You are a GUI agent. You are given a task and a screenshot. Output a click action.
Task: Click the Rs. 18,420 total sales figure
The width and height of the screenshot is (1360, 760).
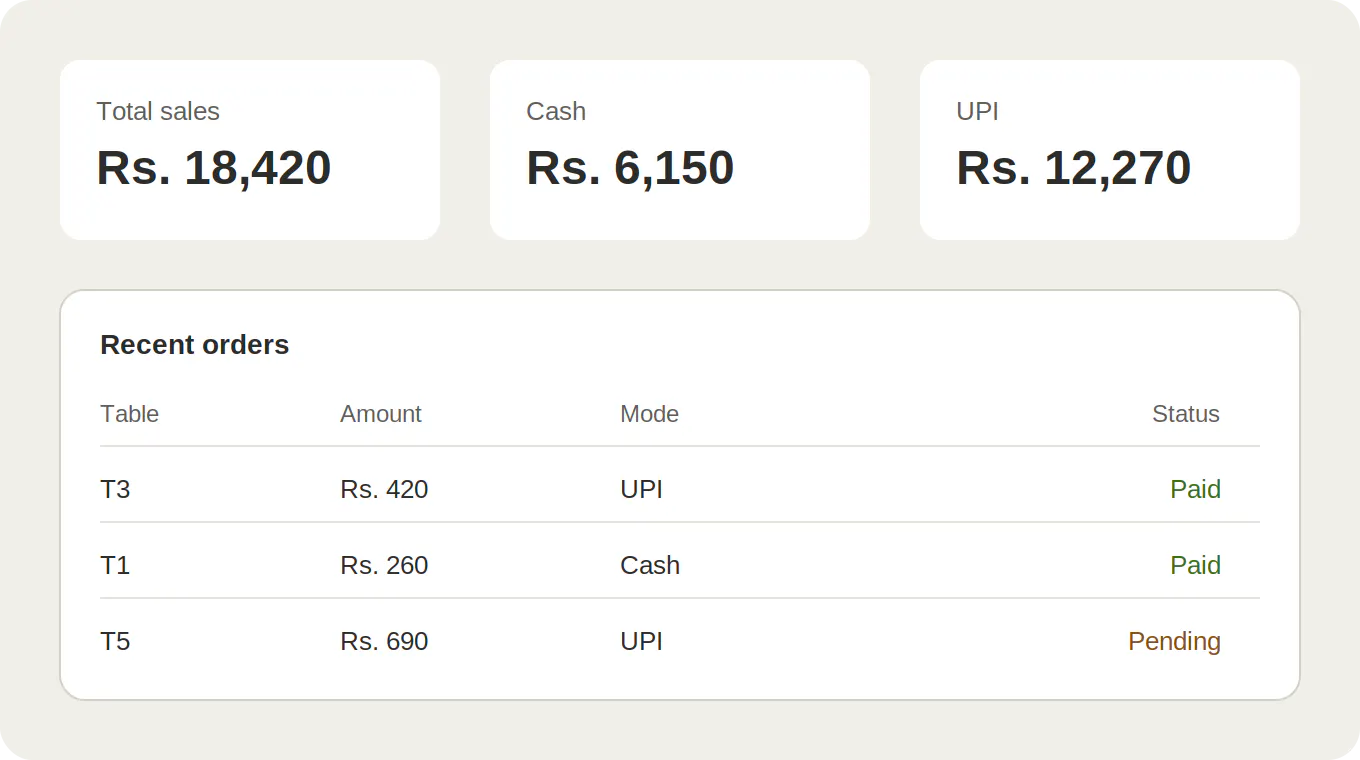click(214, 168)
